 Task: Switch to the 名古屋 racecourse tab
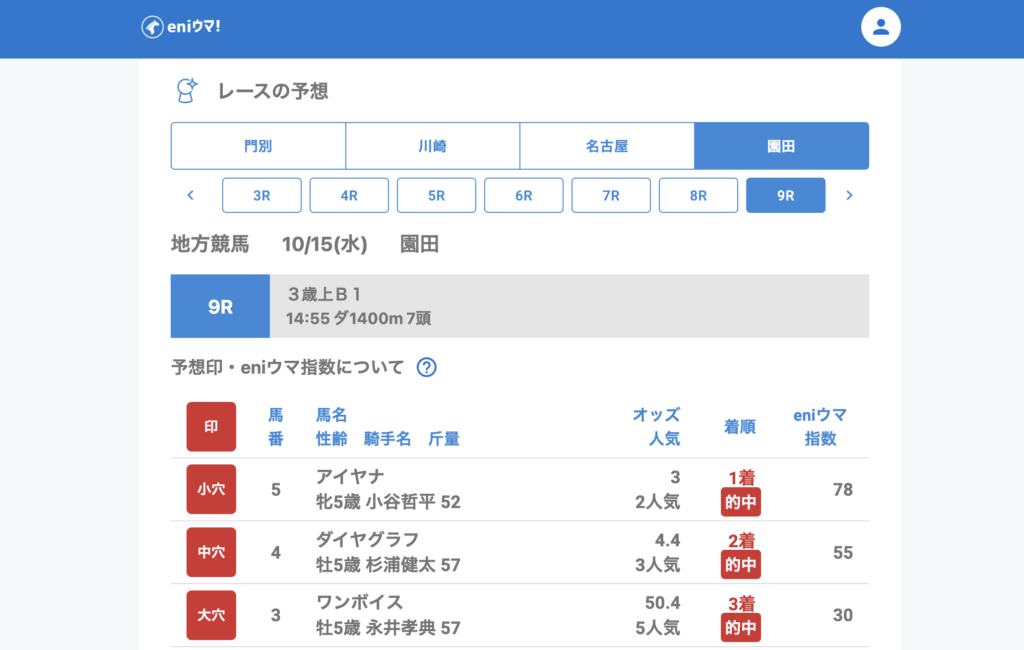606,146
